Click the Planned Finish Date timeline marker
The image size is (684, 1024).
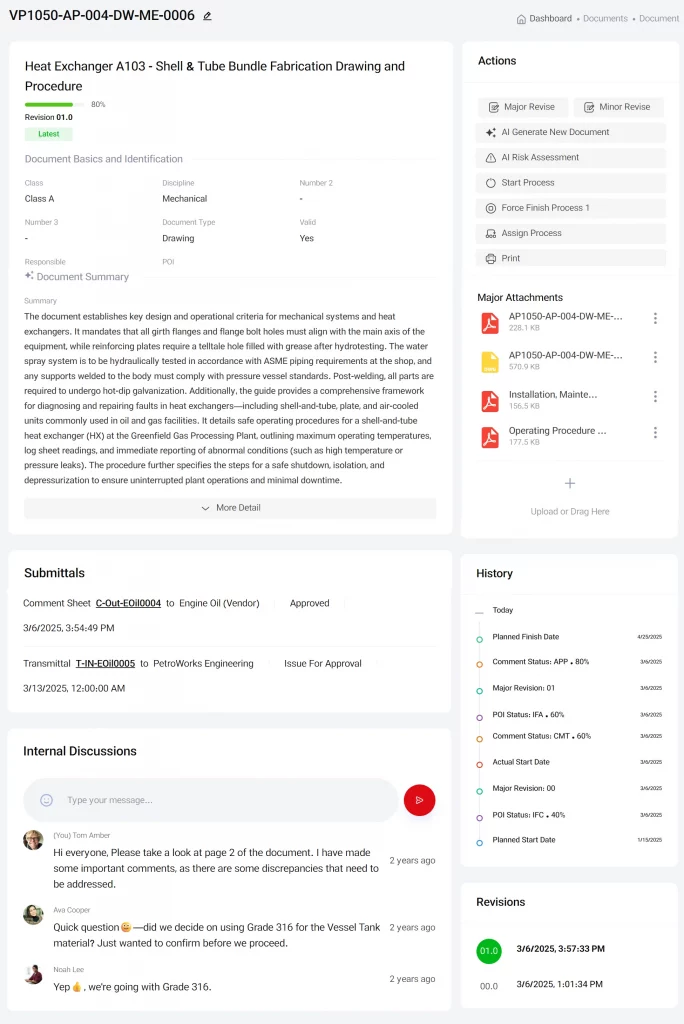coord(480,638)
